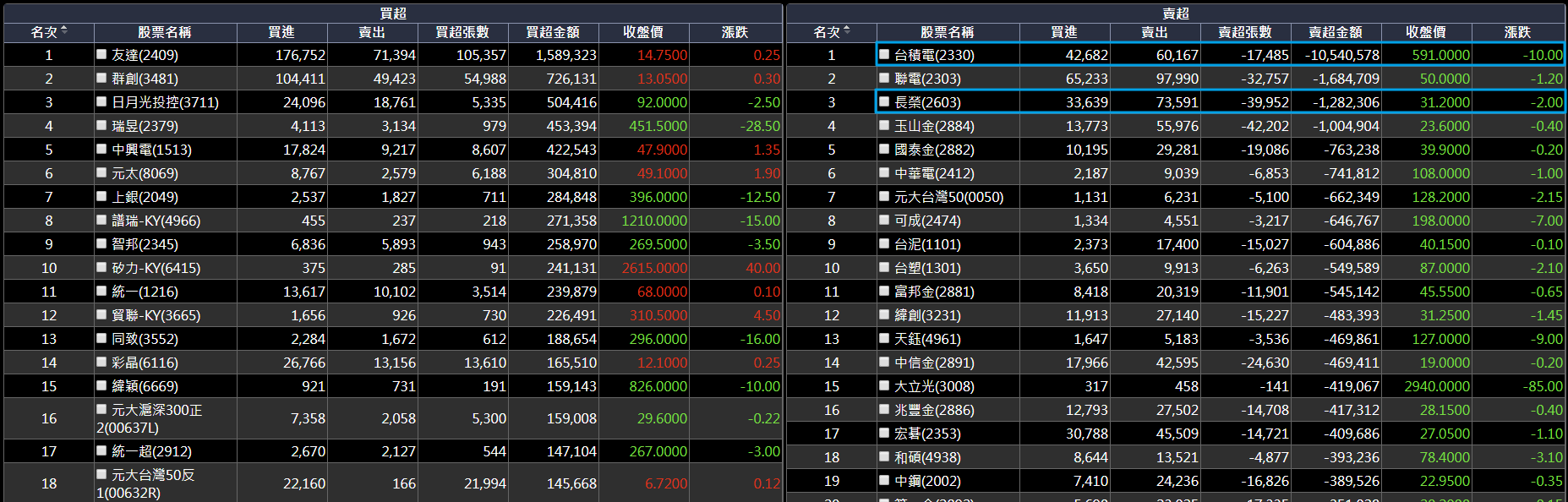The height and width of the screenshot is (502, 1568).
Task: Click 買超張數 value 105,357
Action: tap(481, 55)
